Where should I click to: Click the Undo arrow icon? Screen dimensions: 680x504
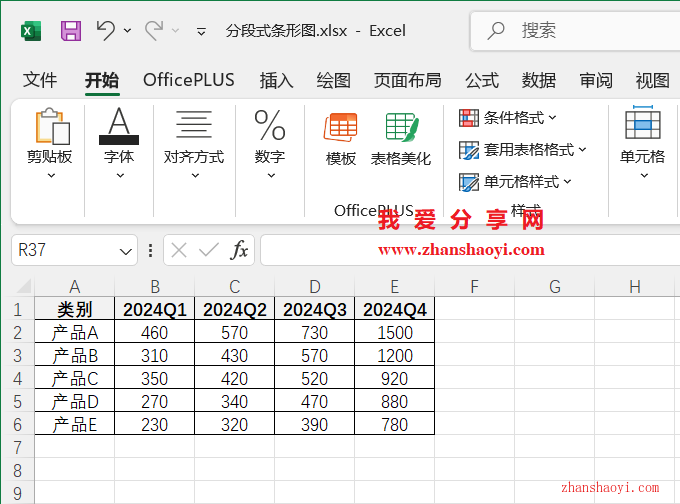[x=106, y=31]
